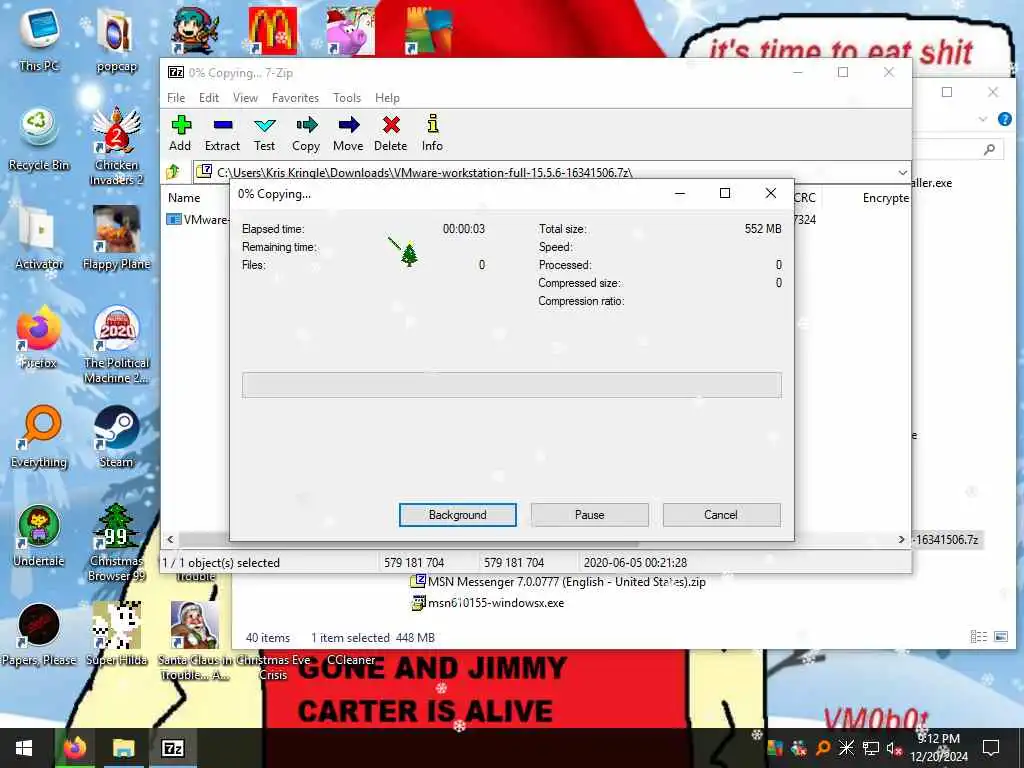Open the Help menu

387,98
